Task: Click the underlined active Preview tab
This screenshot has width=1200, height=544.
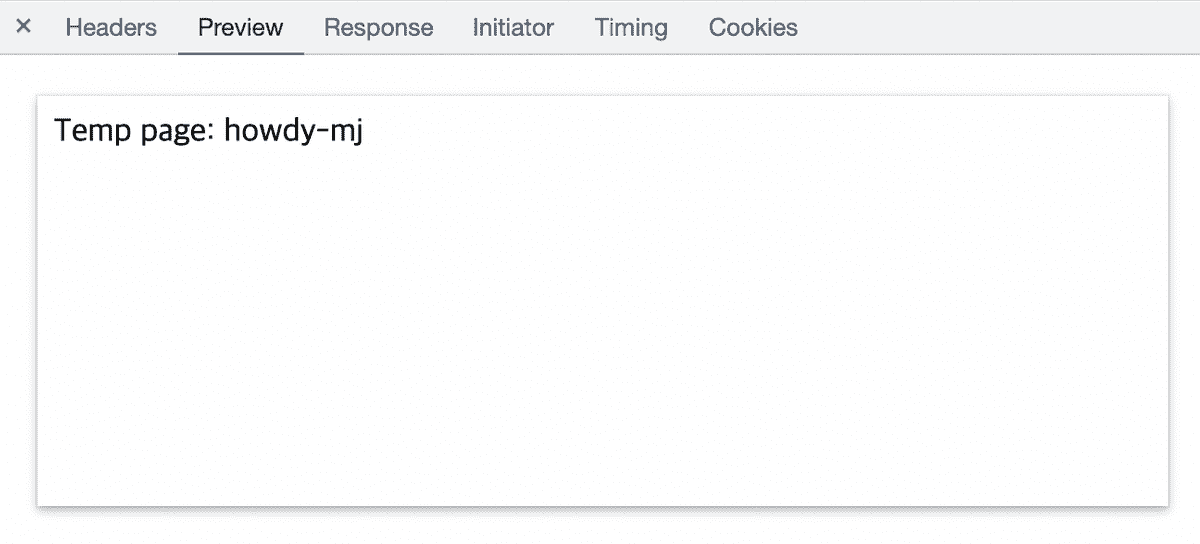Action: [240, 27]
